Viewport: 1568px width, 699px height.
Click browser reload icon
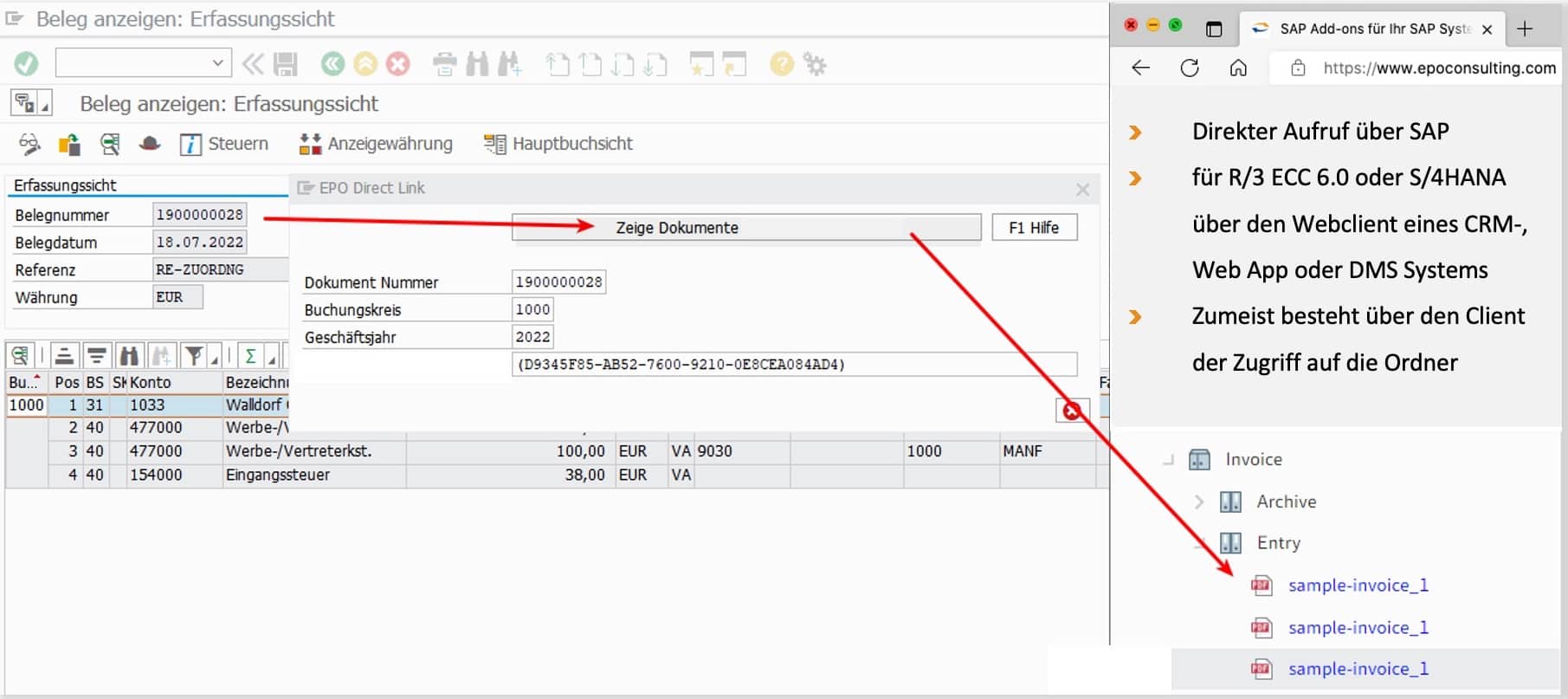pyautogui.click(x=1190, y=68)
